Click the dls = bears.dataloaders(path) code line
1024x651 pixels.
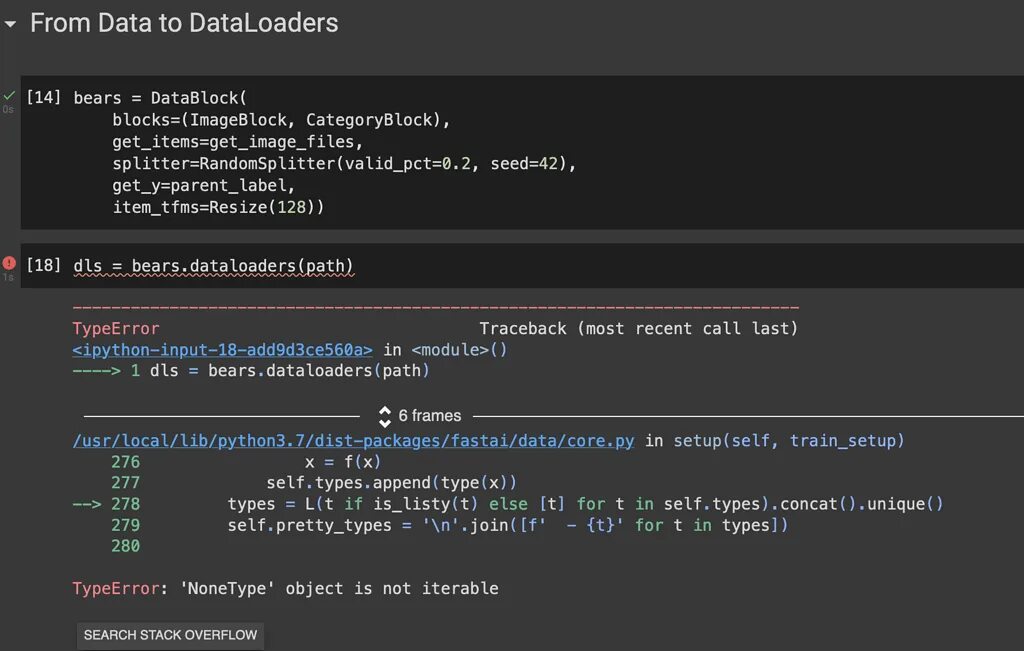(214, 266)
